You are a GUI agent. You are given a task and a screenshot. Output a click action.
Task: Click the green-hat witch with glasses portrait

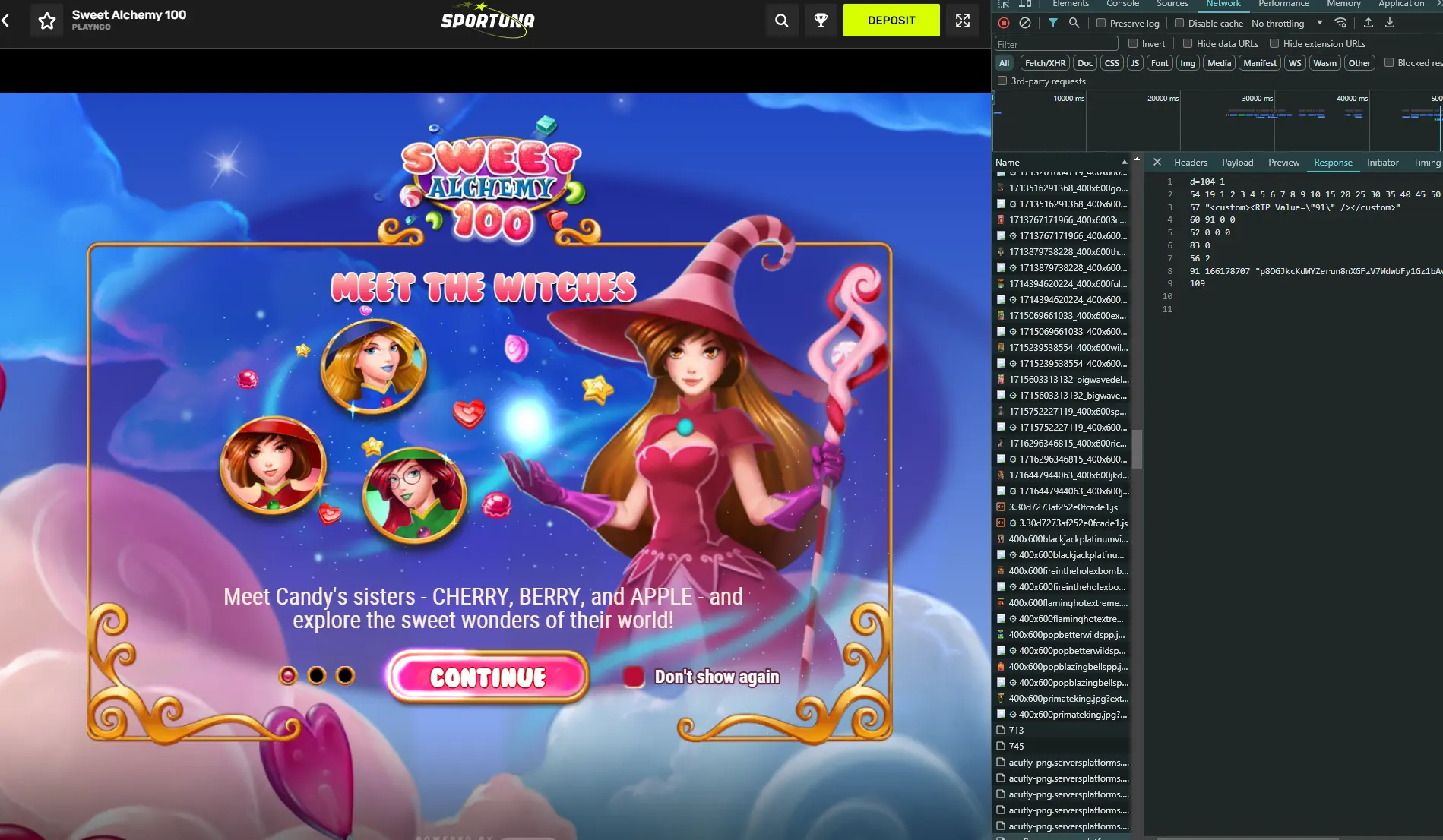point(415,494)
